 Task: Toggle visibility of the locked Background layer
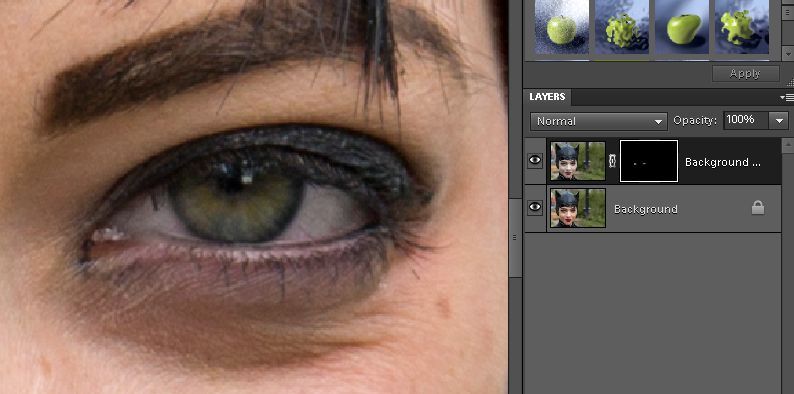click(x=535, y=207)
